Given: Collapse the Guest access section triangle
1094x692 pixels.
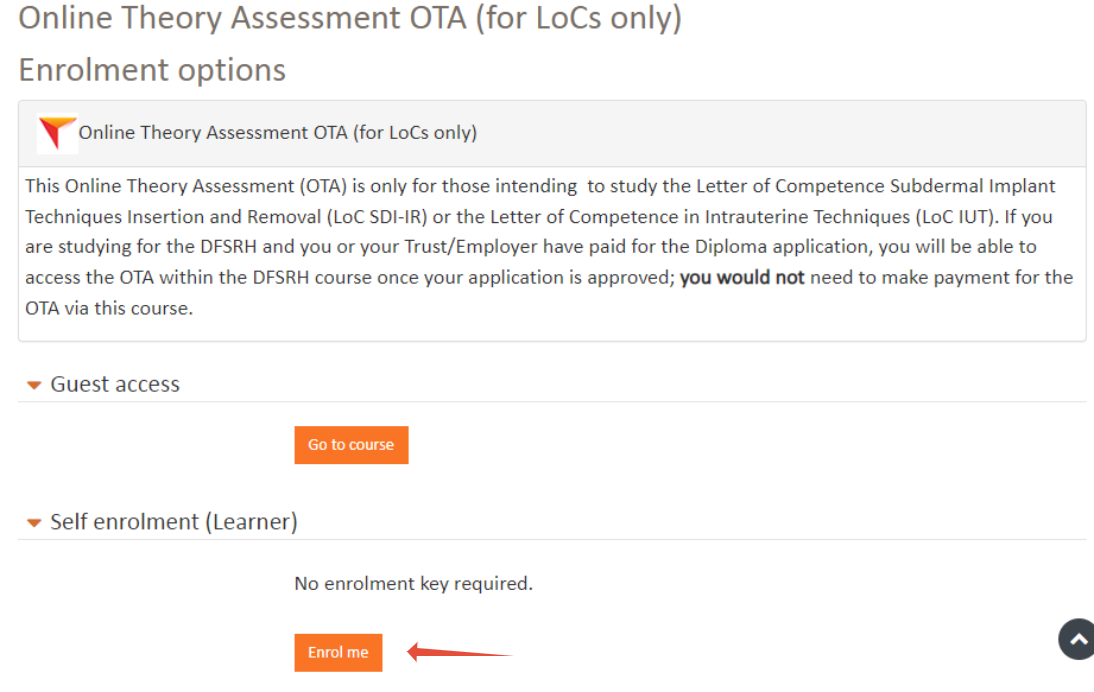Looking at the screenshot, I should (x=34, y=385).
